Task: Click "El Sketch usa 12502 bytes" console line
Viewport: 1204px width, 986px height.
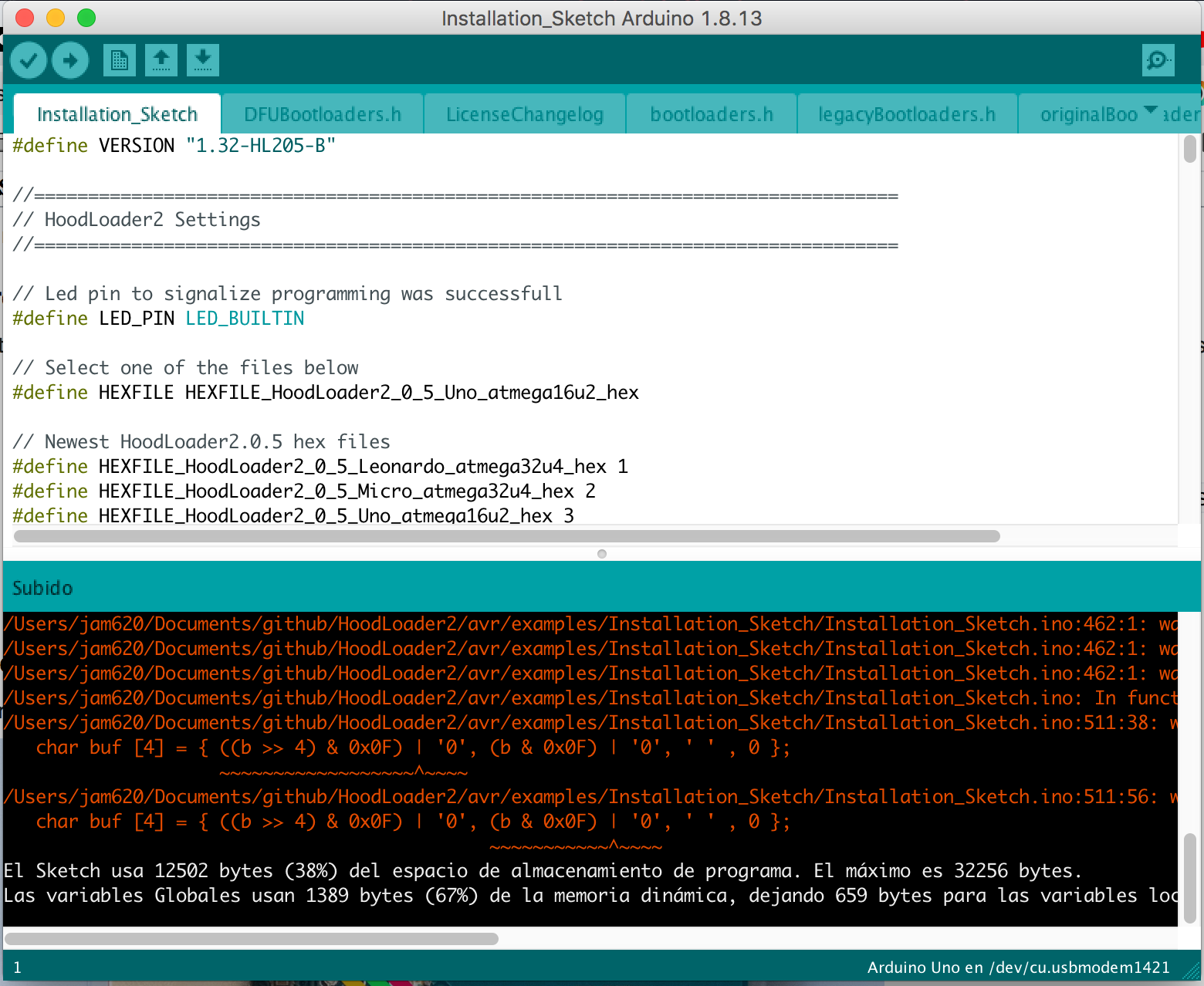Action: (x=542, y=871)
